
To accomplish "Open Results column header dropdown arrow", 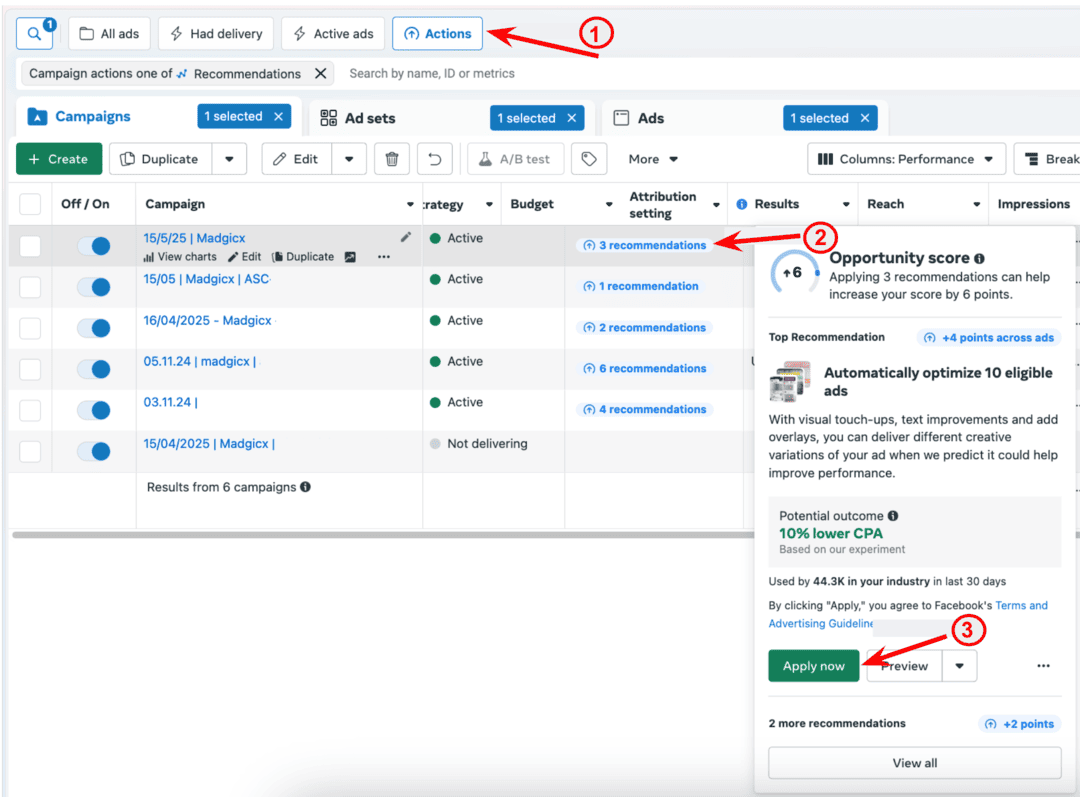I will [x=846, y=205].
